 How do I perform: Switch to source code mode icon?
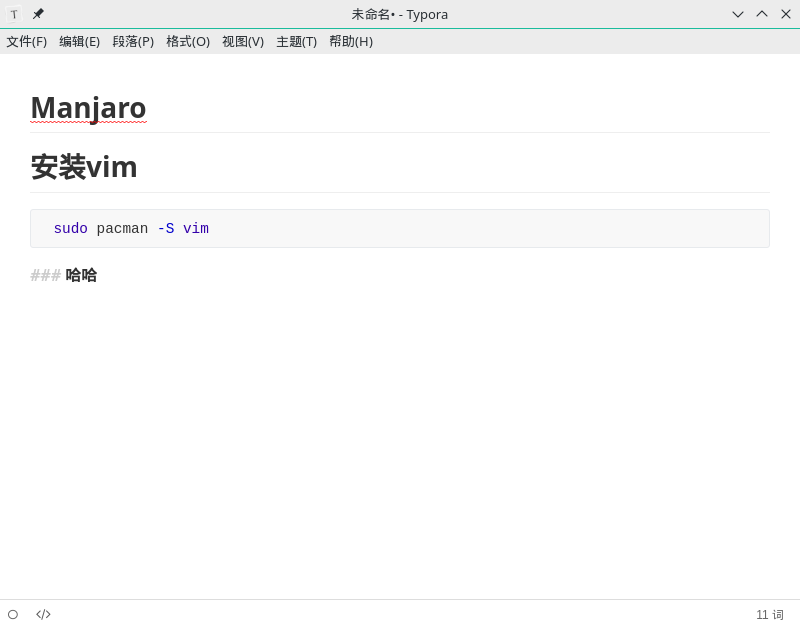[x=43, y=614]
